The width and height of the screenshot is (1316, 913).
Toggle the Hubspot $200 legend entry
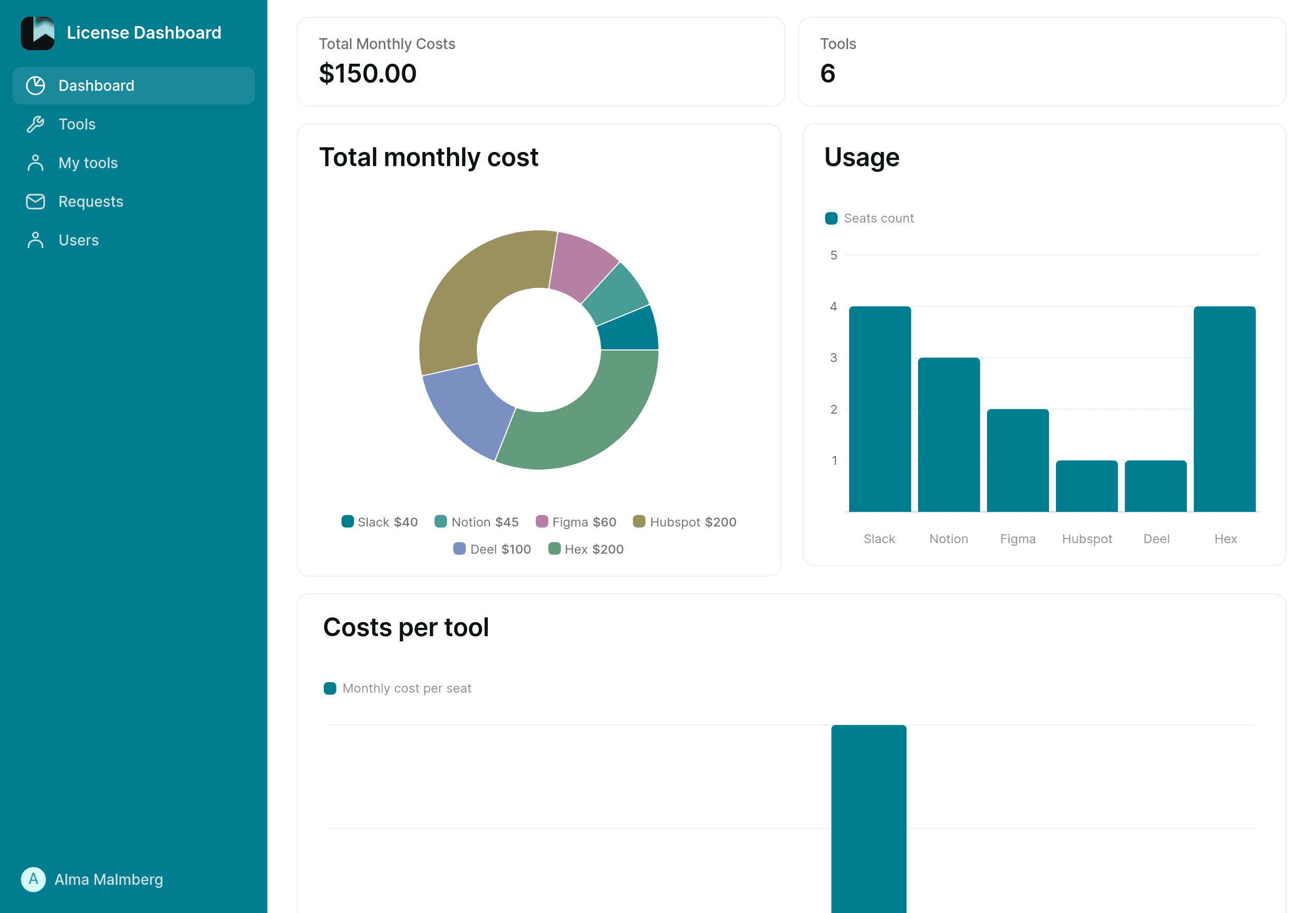[x=684, y=522]
